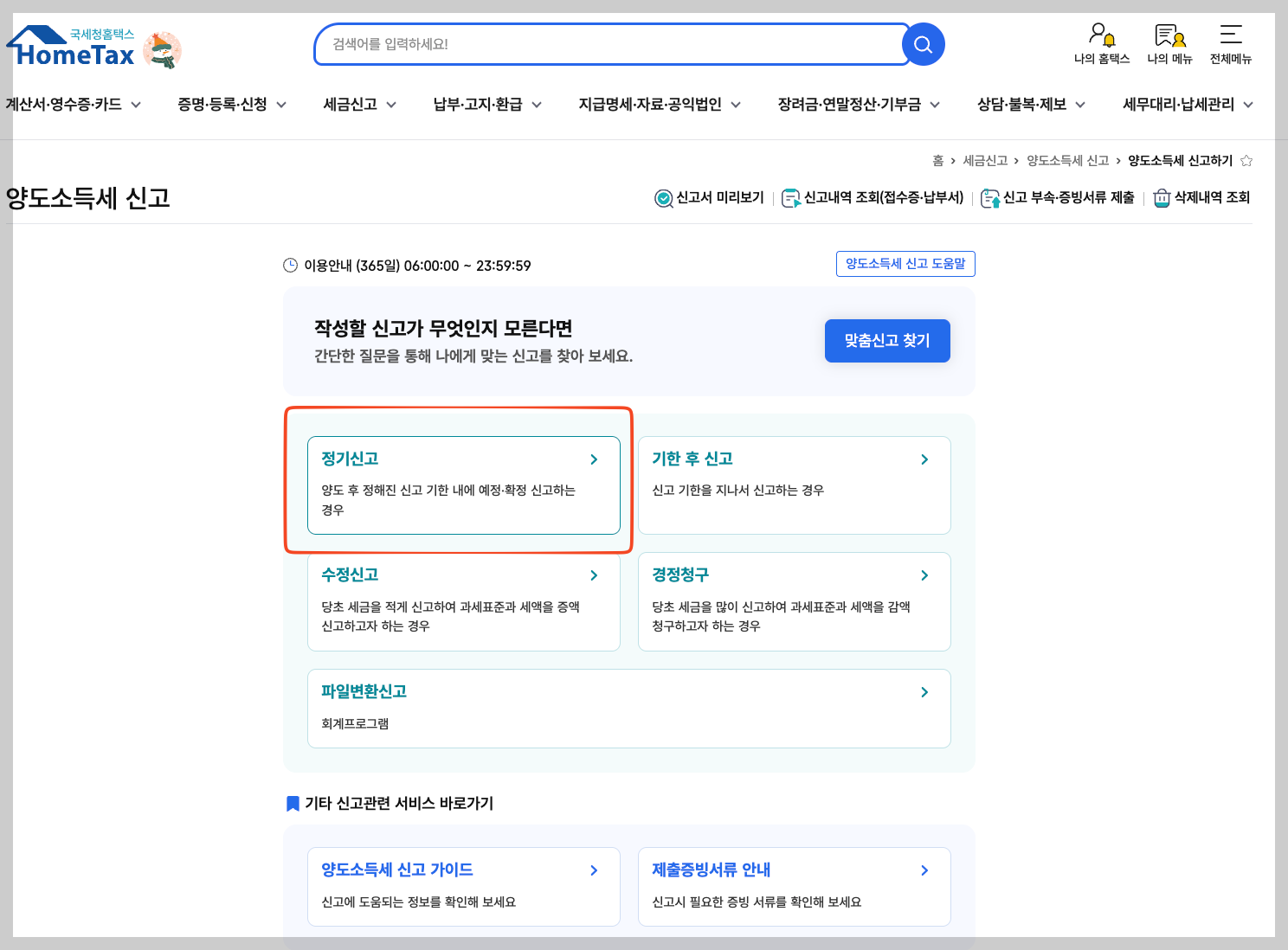Expand chevron beside 증명·등록·신청

click(x=281, y=105)
